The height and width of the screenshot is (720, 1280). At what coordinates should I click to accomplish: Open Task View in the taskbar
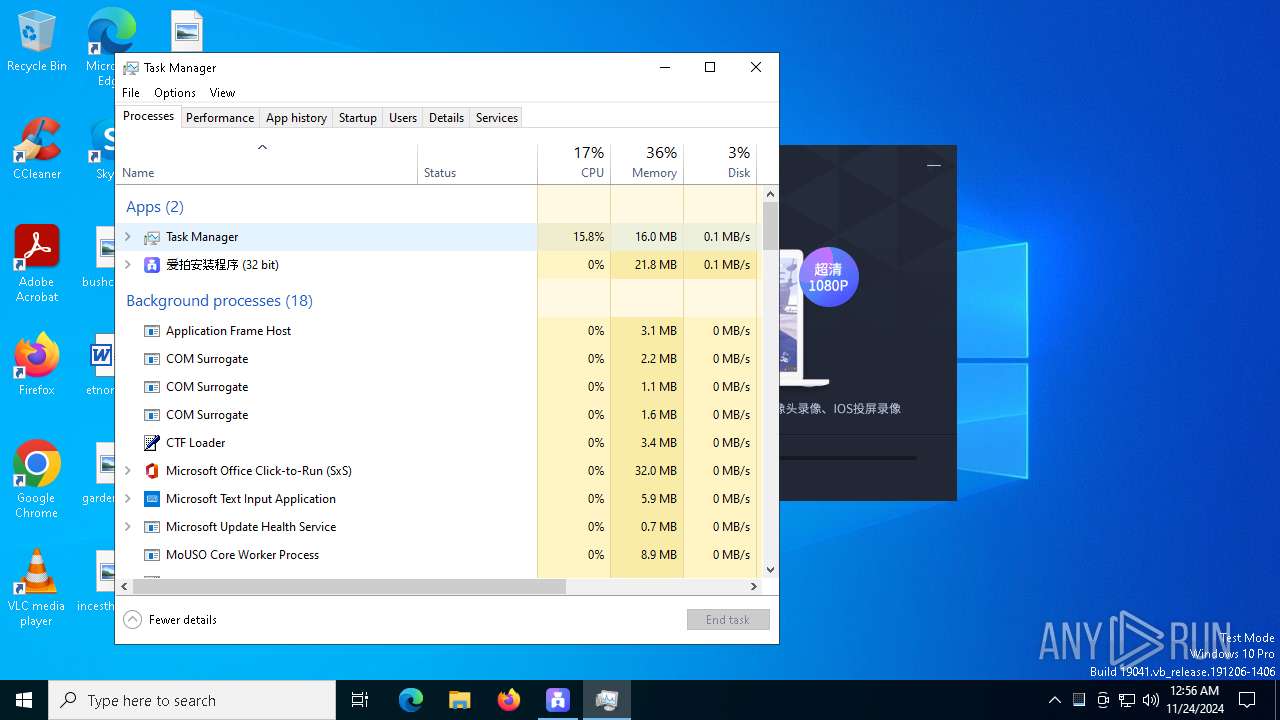click(x=360, y=700)
